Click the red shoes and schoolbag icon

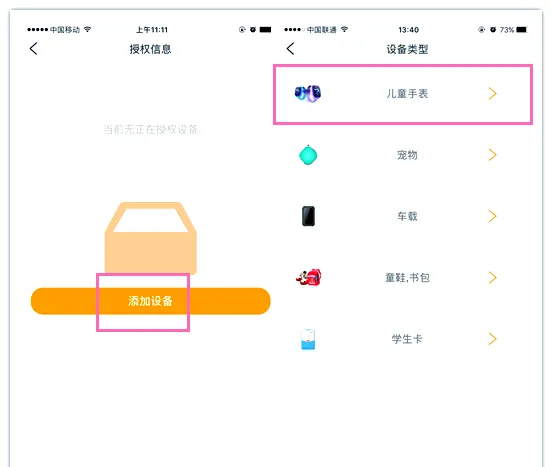click(309, 277)
